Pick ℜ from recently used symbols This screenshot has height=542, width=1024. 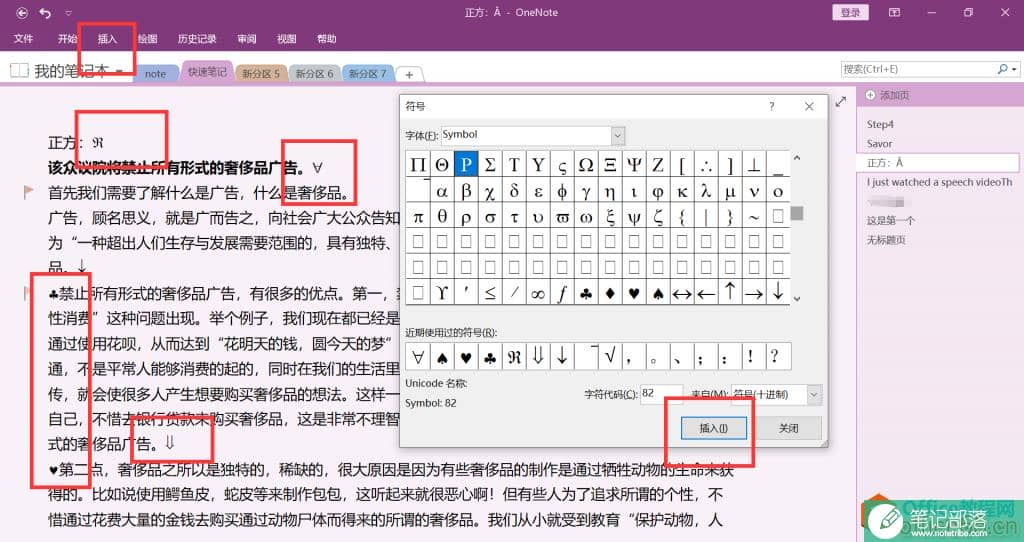click(514, 357)
